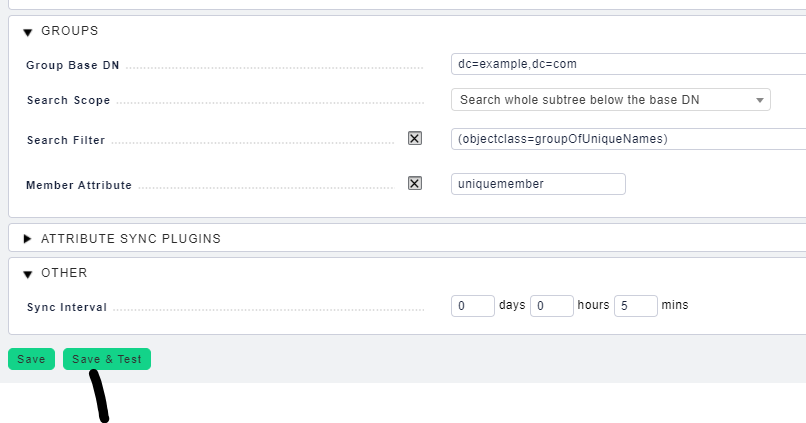Image resolution: width=806 pixels, height=423 pixels.
Task: Click the Search Filter text field
Action: pos(629,139)
